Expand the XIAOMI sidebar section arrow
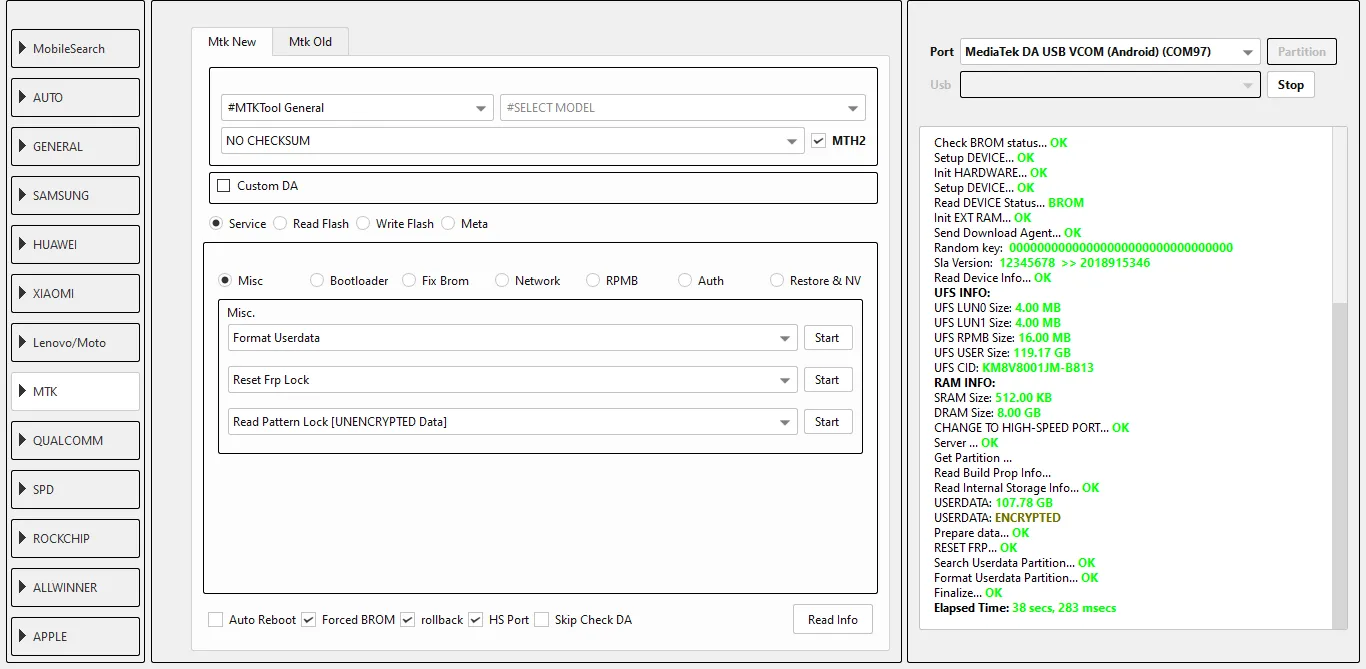 pyautogui.click(x=23, y=293)
